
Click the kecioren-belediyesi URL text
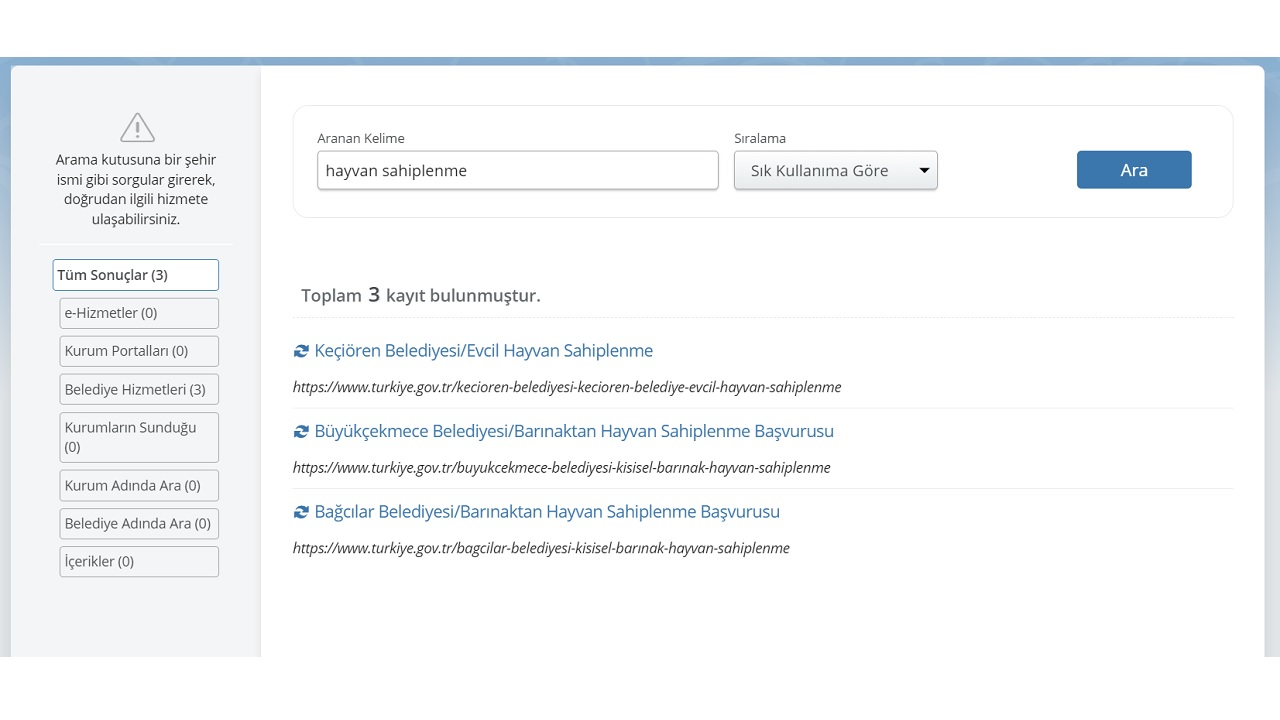point(567,387)
